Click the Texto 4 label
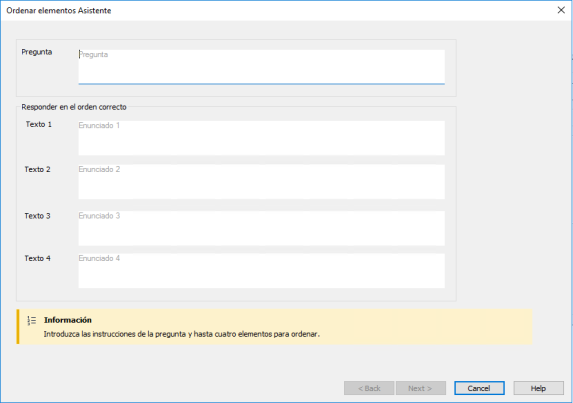This screenshot has height=403, width=573. click(38, 258)
